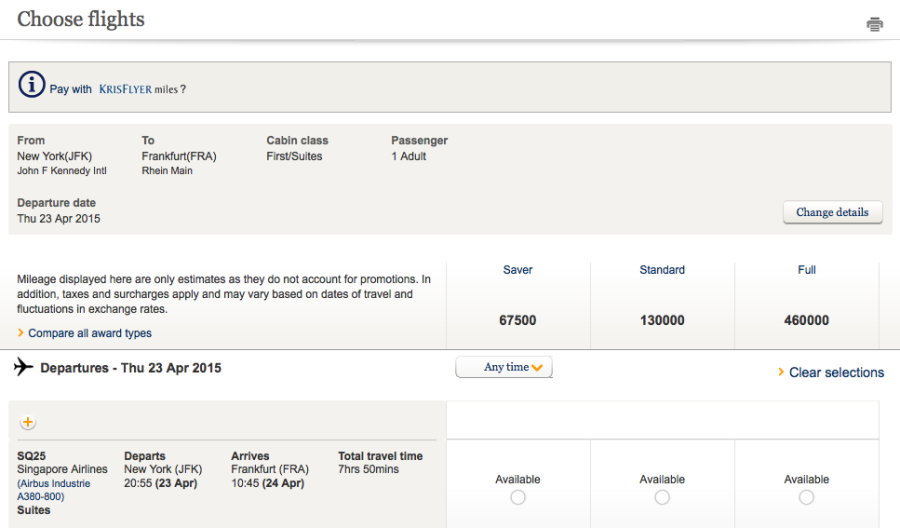Screen dimensions: 900x528
Task: Pick the Full award radio button
Action: click(x=806, y=497)
